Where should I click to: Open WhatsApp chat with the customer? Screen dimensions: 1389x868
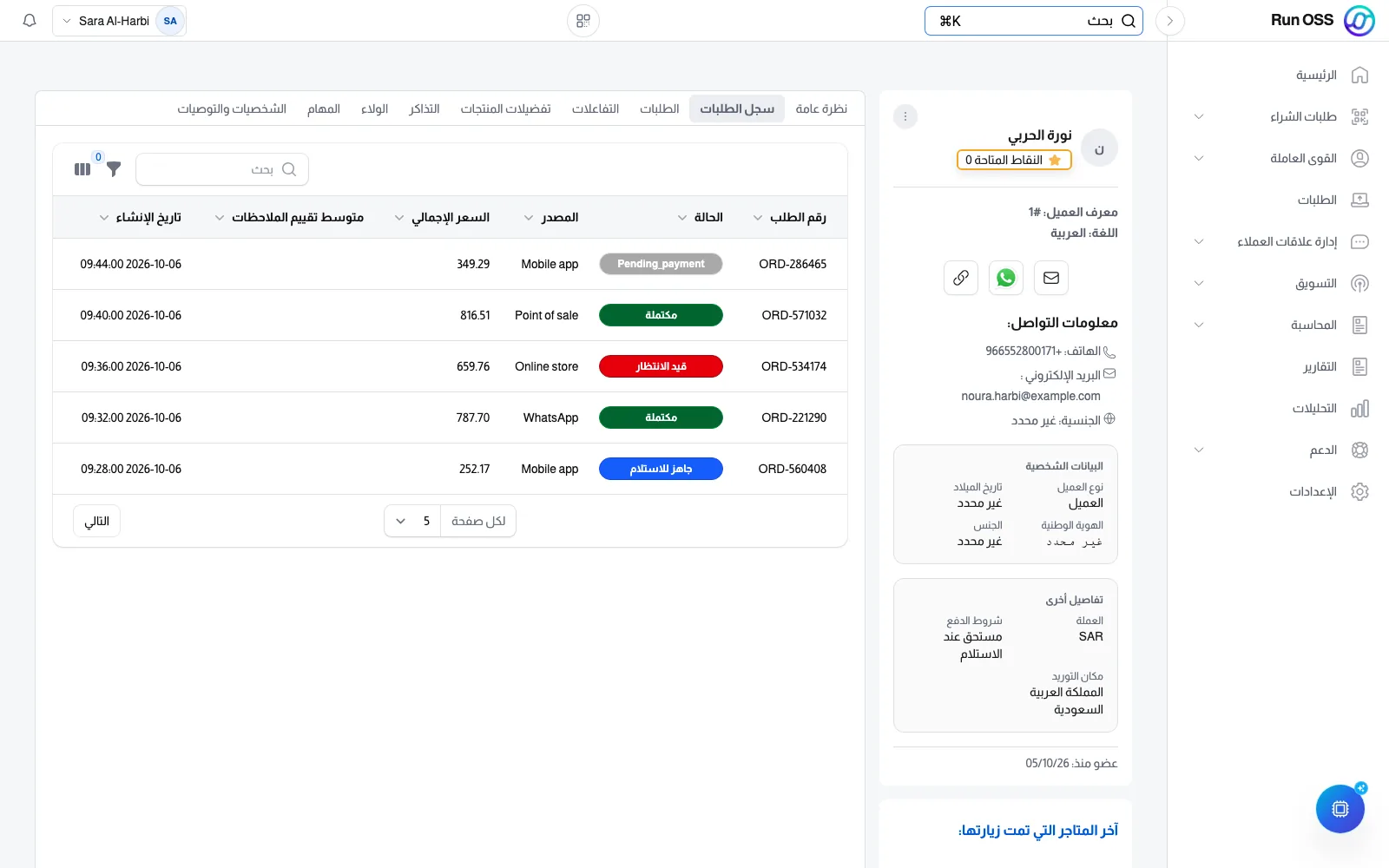pos(1006,278)
